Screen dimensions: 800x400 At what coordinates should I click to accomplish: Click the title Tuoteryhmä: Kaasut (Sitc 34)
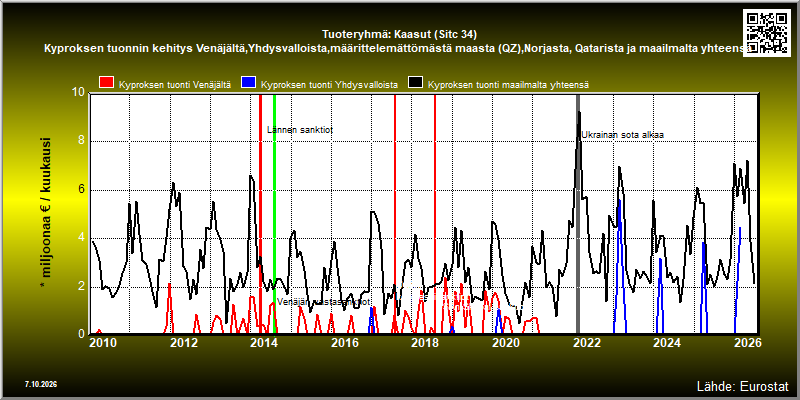[399, 35]
